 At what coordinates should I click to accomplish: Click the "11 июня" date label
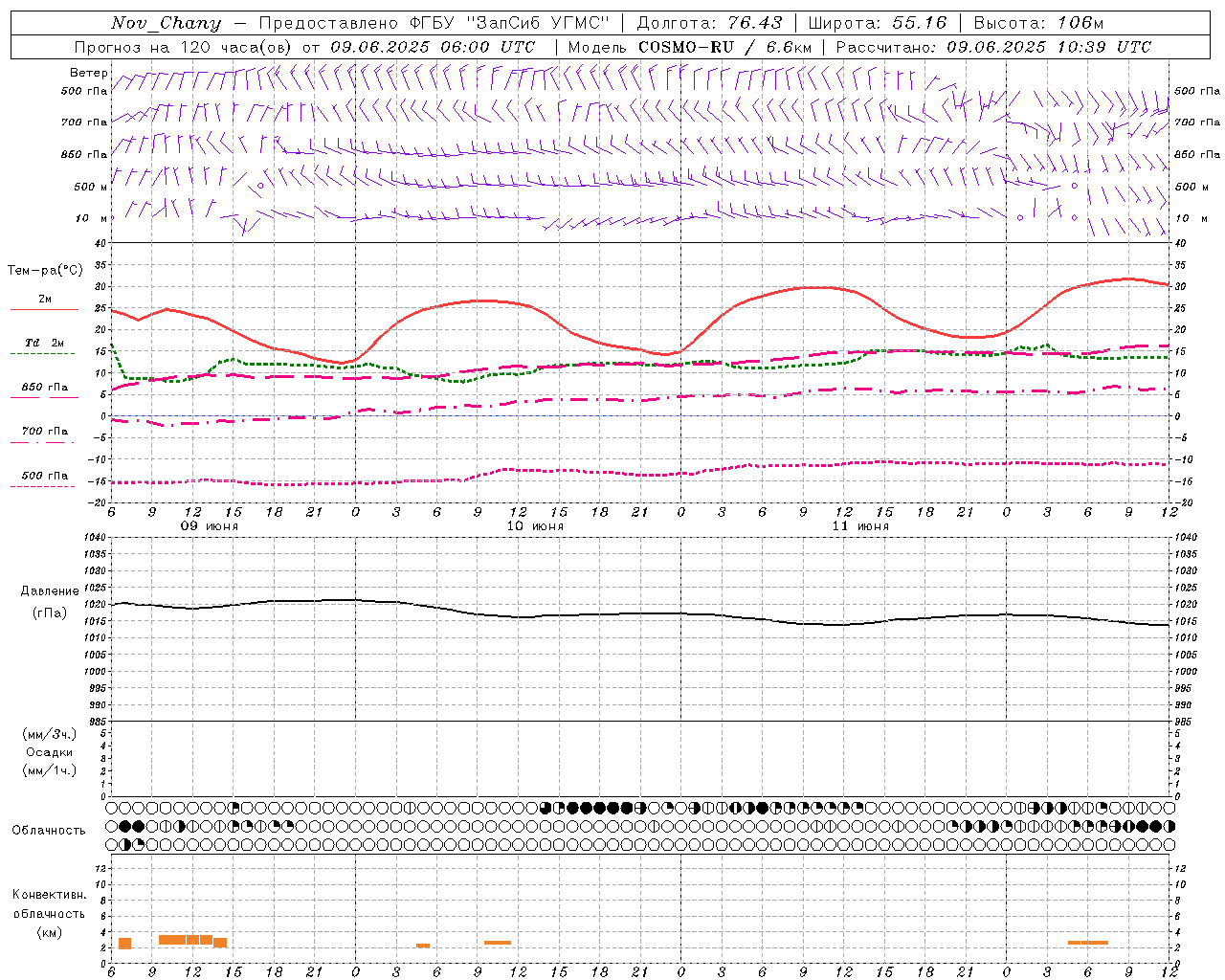pyautogui.click(x=860, y=526)
